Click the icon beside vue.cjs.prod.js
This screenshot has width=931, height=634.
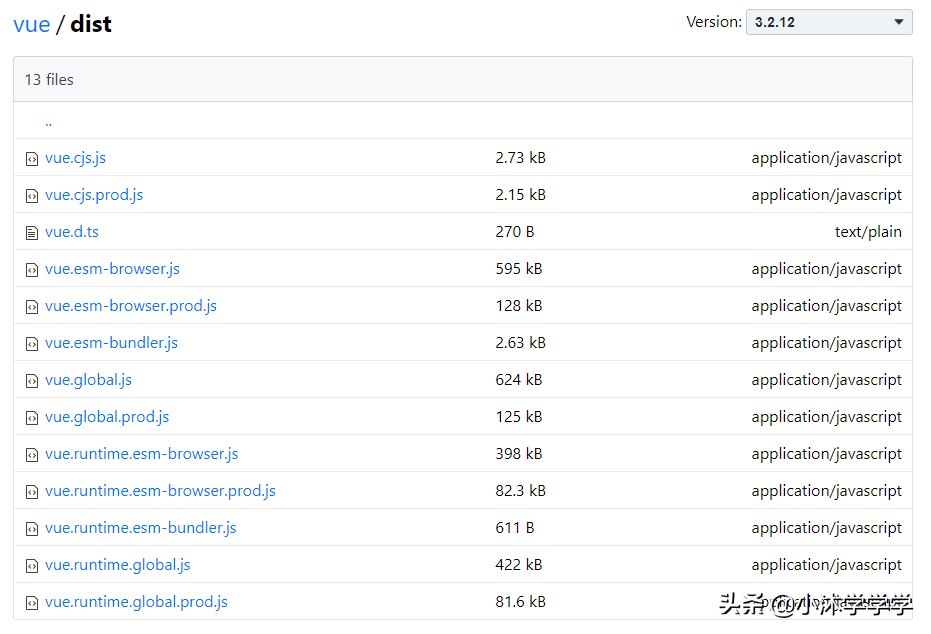[31, 194]
